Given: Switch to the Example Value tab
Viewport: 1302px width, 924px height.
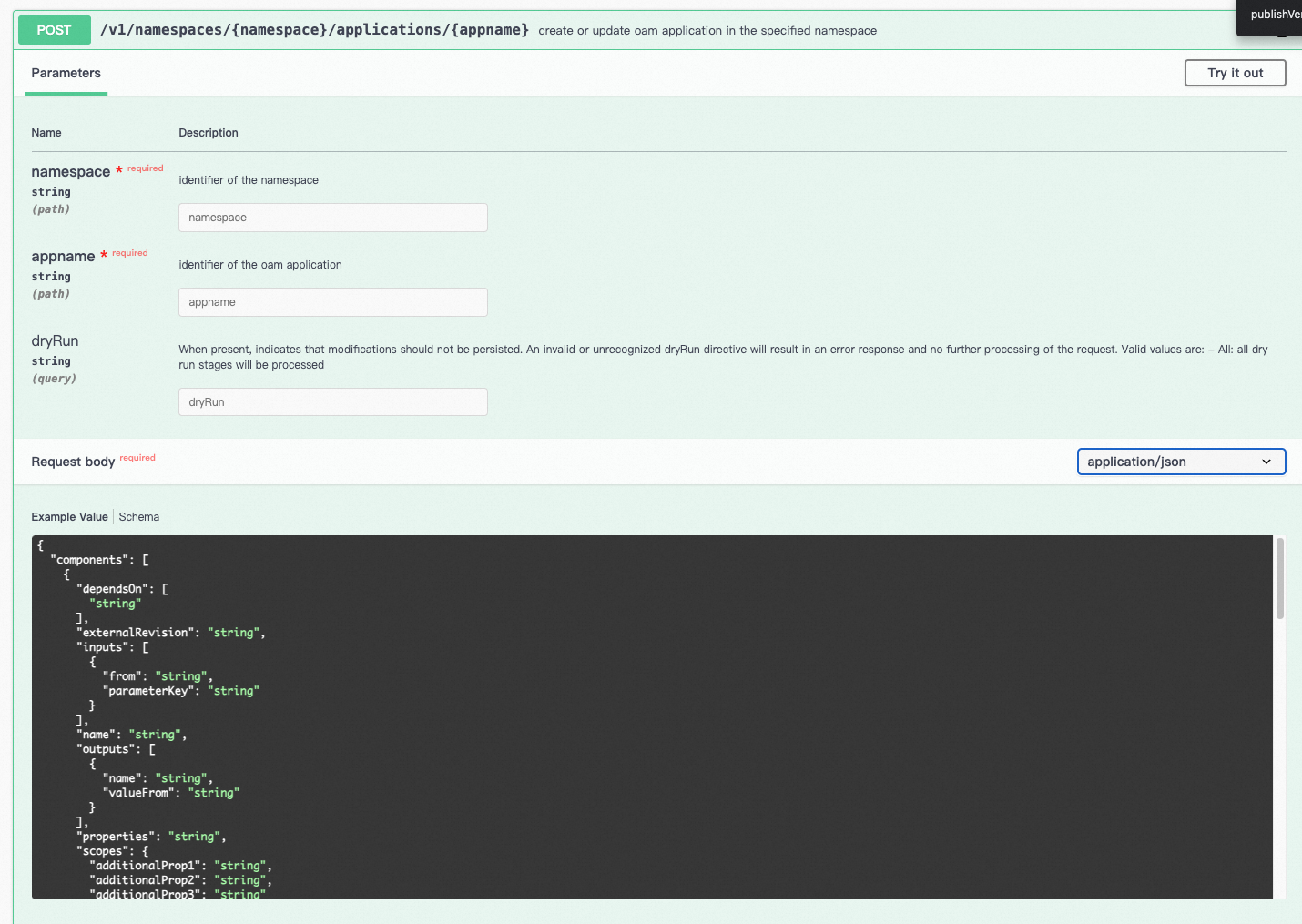Looking at the screenshot, I should coord(69,517).
